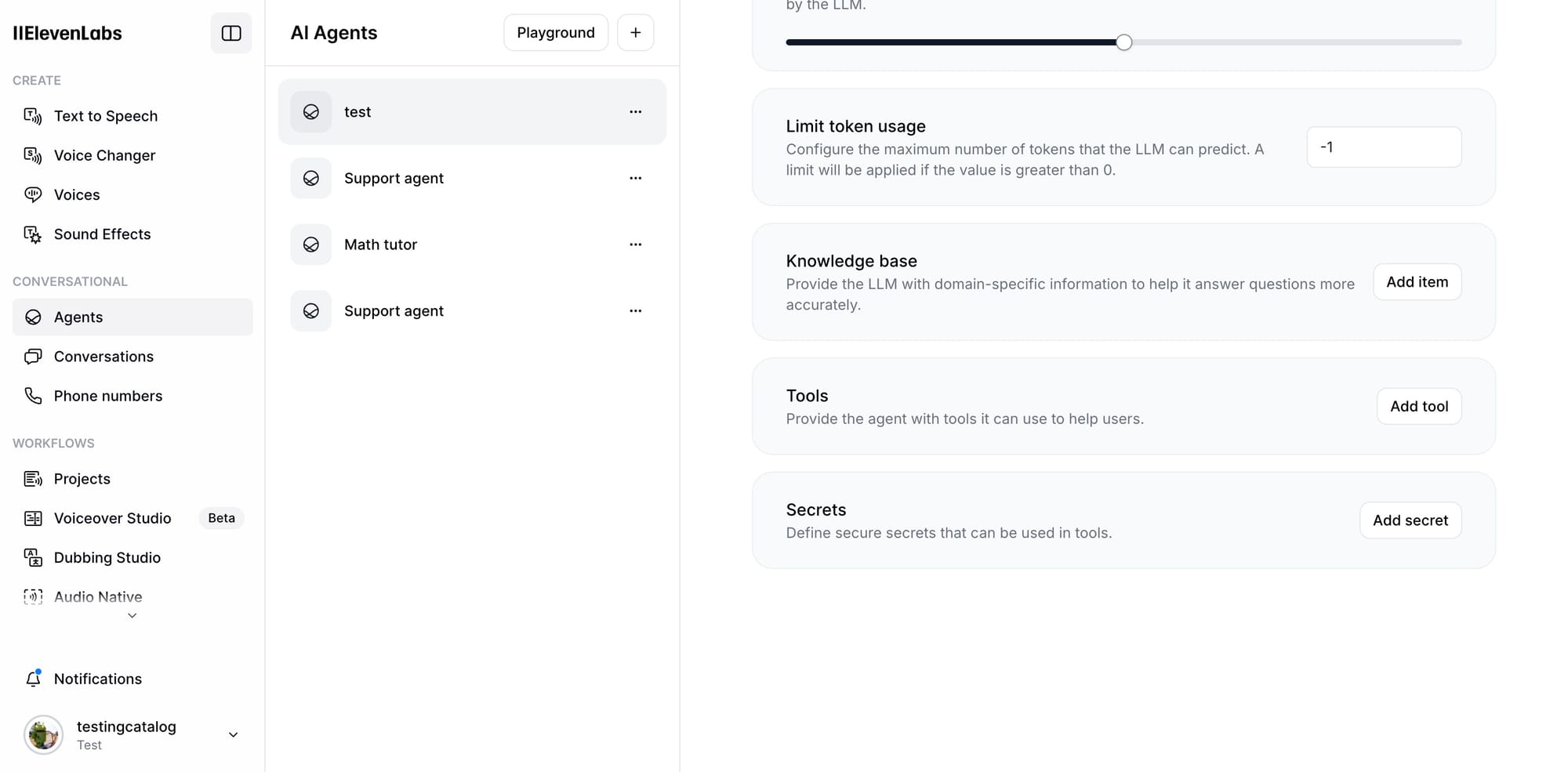This screenshot has height=772, width=1568.
Task: Click the Limit token usage input field
Action: click(x=1384, y=147)
